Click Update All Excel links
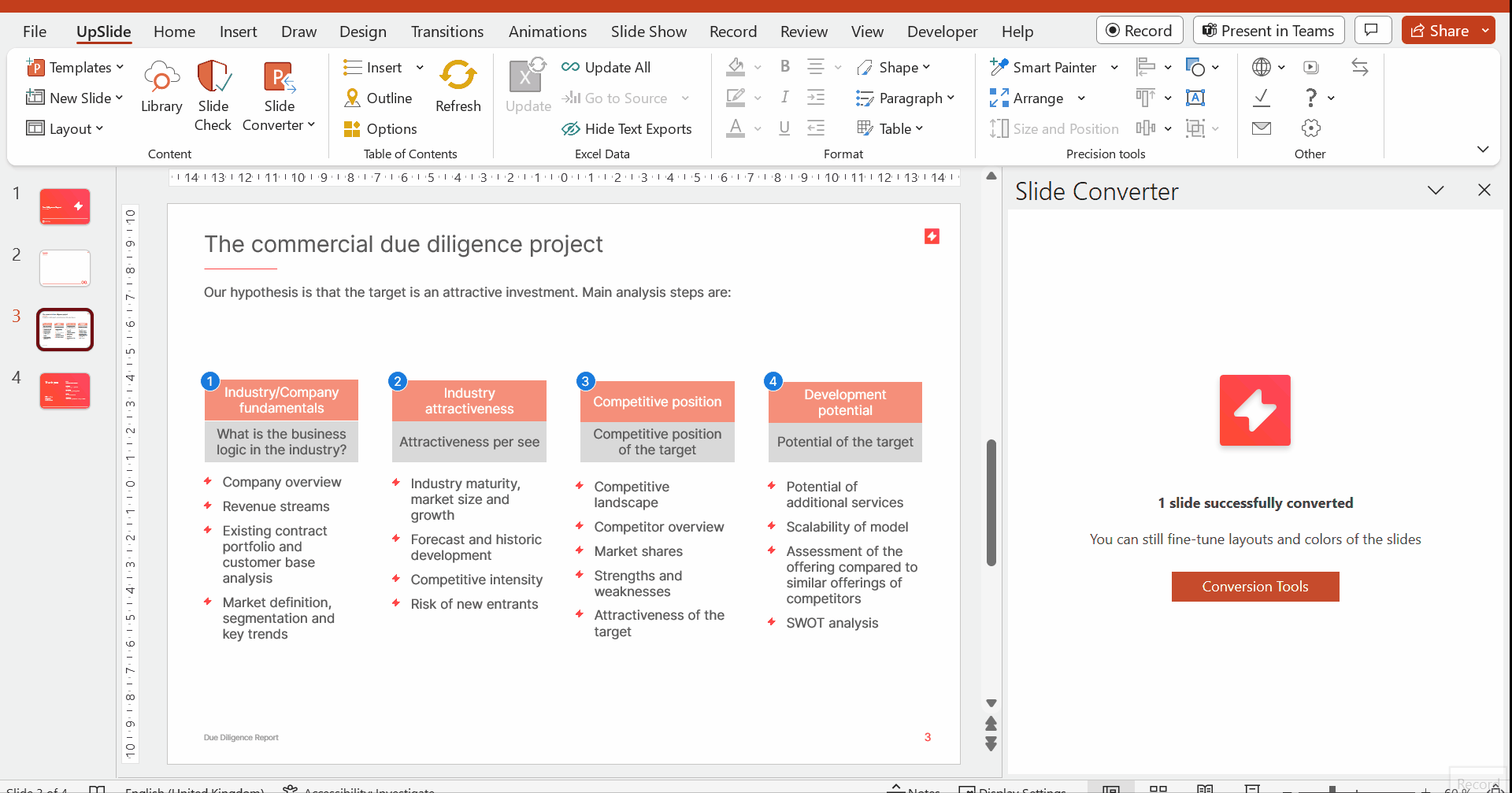Image resolution: width=1512 pixels, height=793 pixels. point(606,68)
